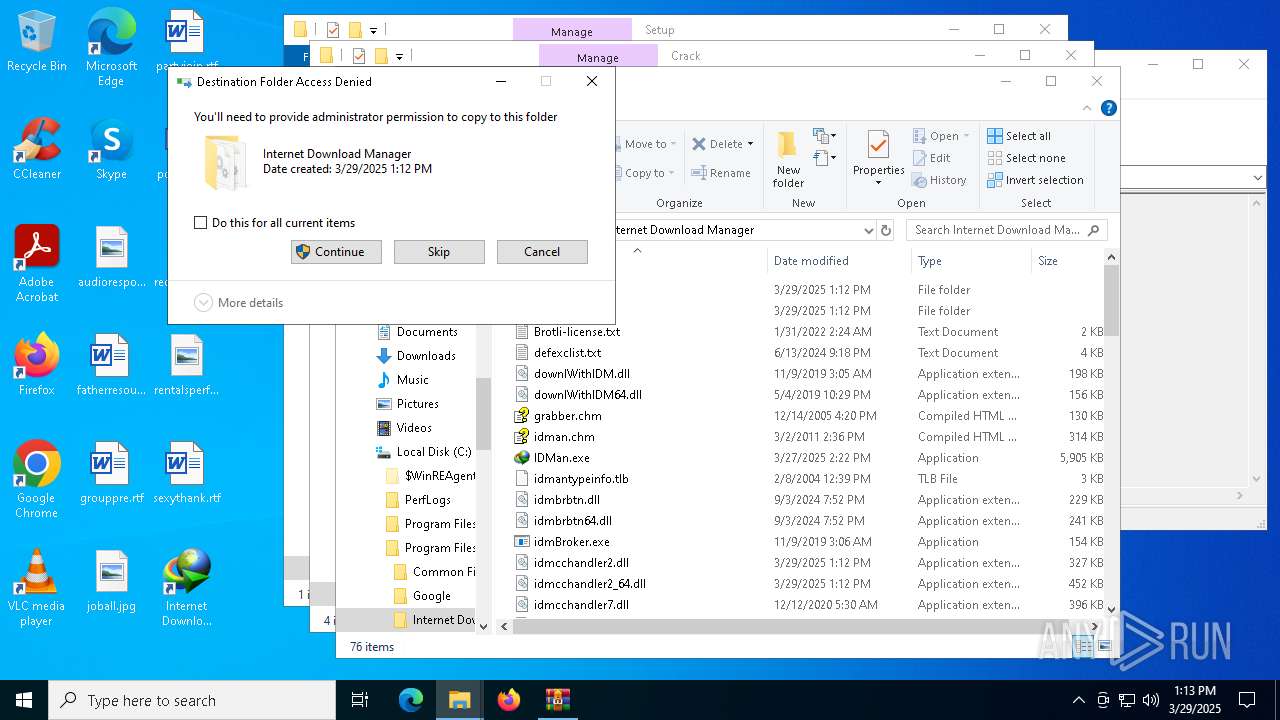Create a New folder from ribbon

click(788, 158)
